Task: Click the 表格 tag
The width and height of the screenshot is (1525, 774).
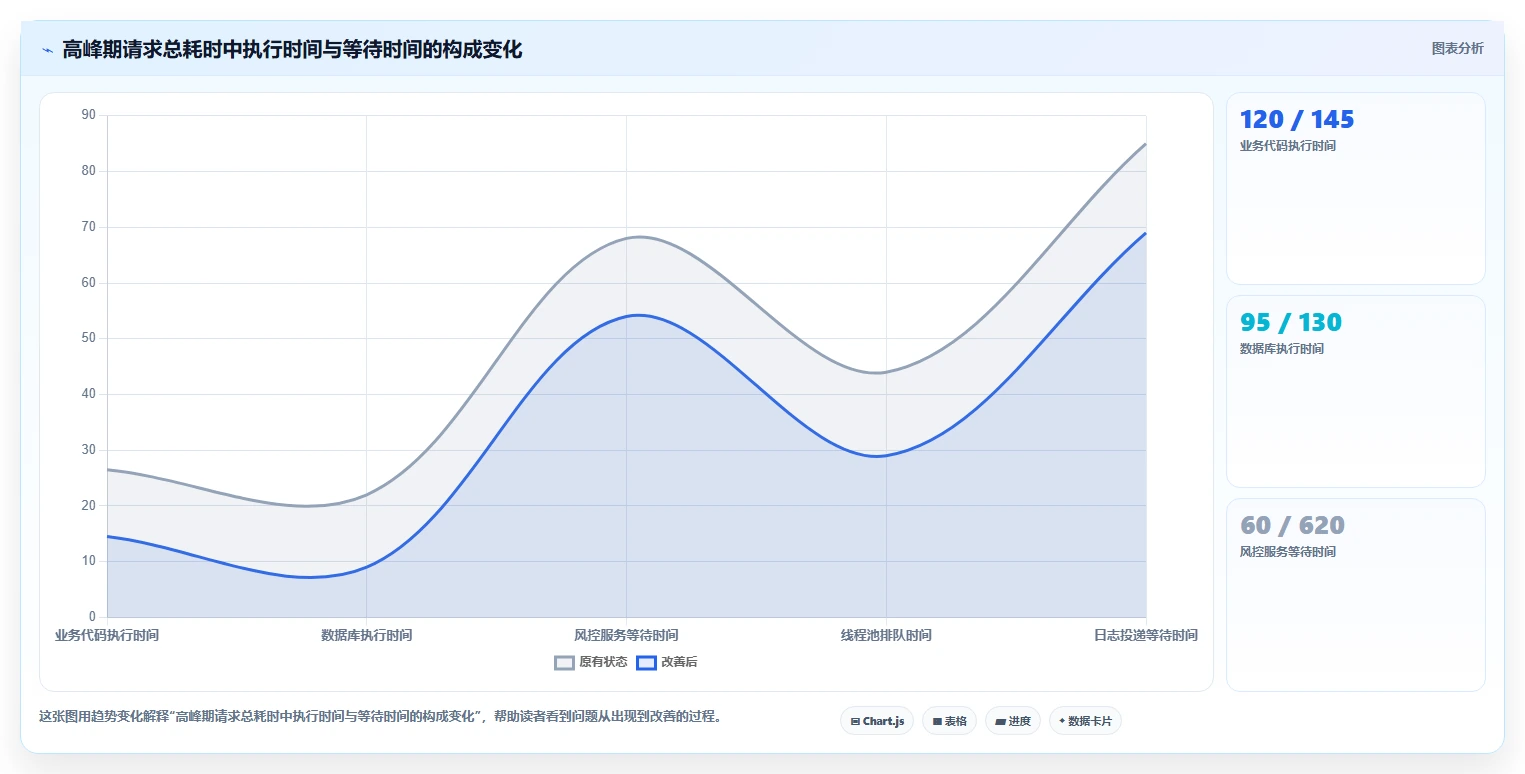Action: 949,721
